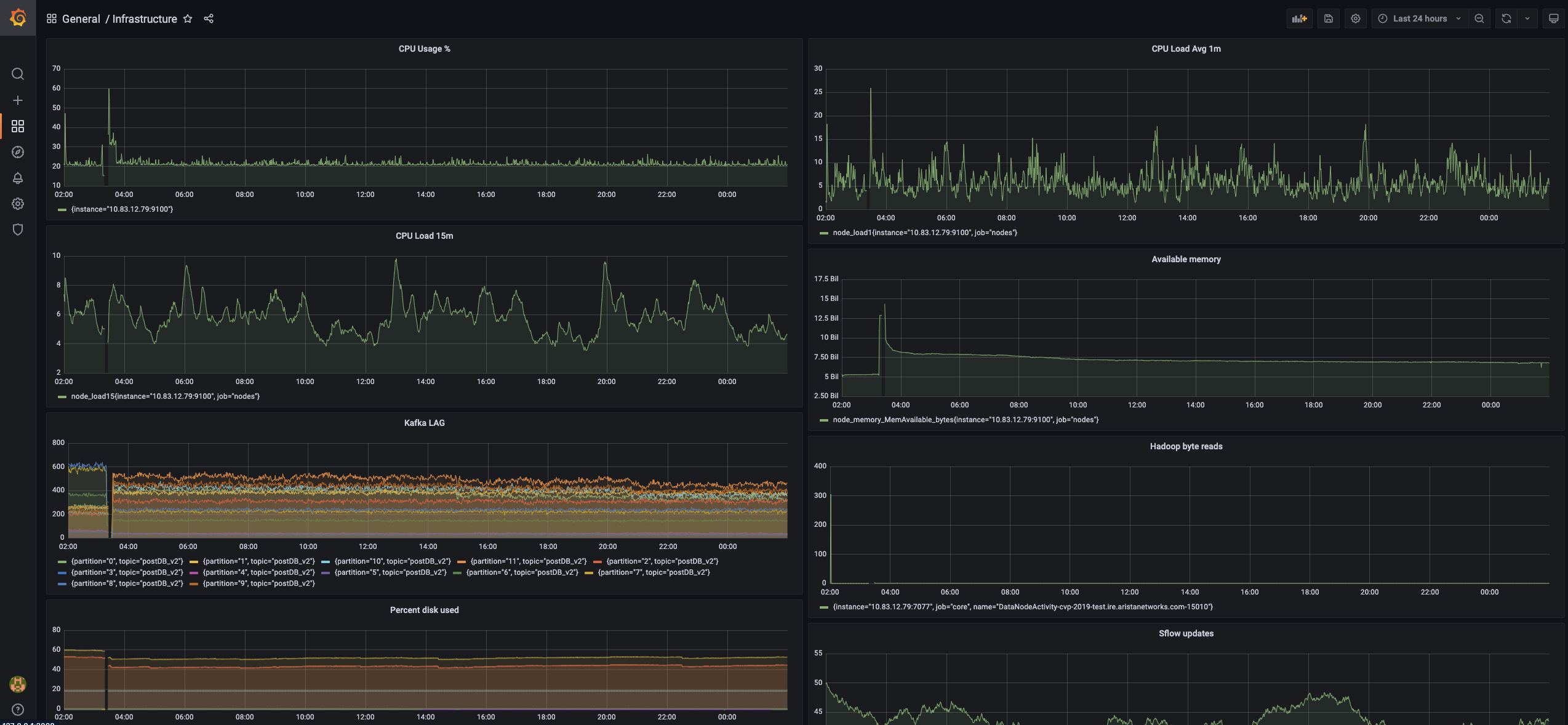Viewport: 1568px width, 725px height.
Task: Click the share dashboard icon
Action: [x=209, y=19]
